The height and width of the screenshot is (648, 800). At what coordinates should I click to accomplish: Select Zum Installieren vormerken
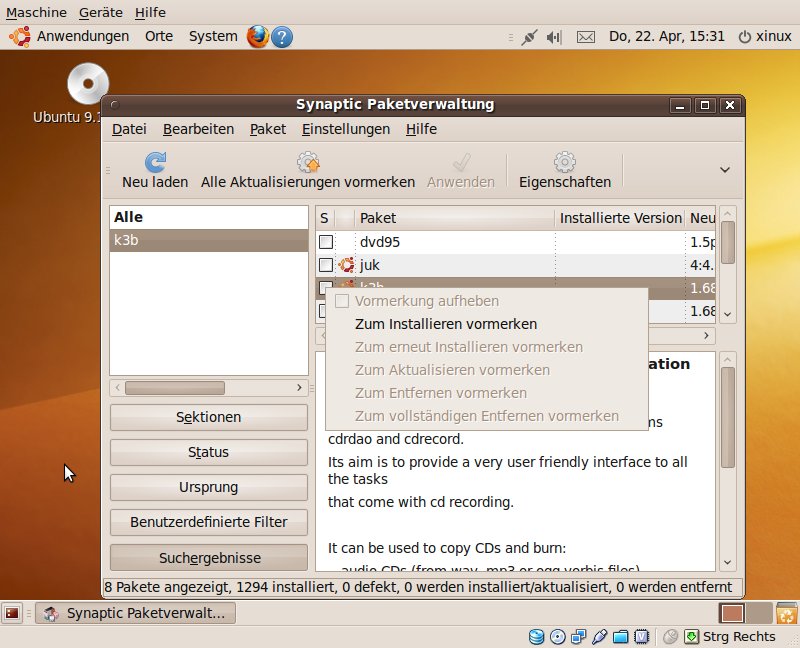[446, 324]
